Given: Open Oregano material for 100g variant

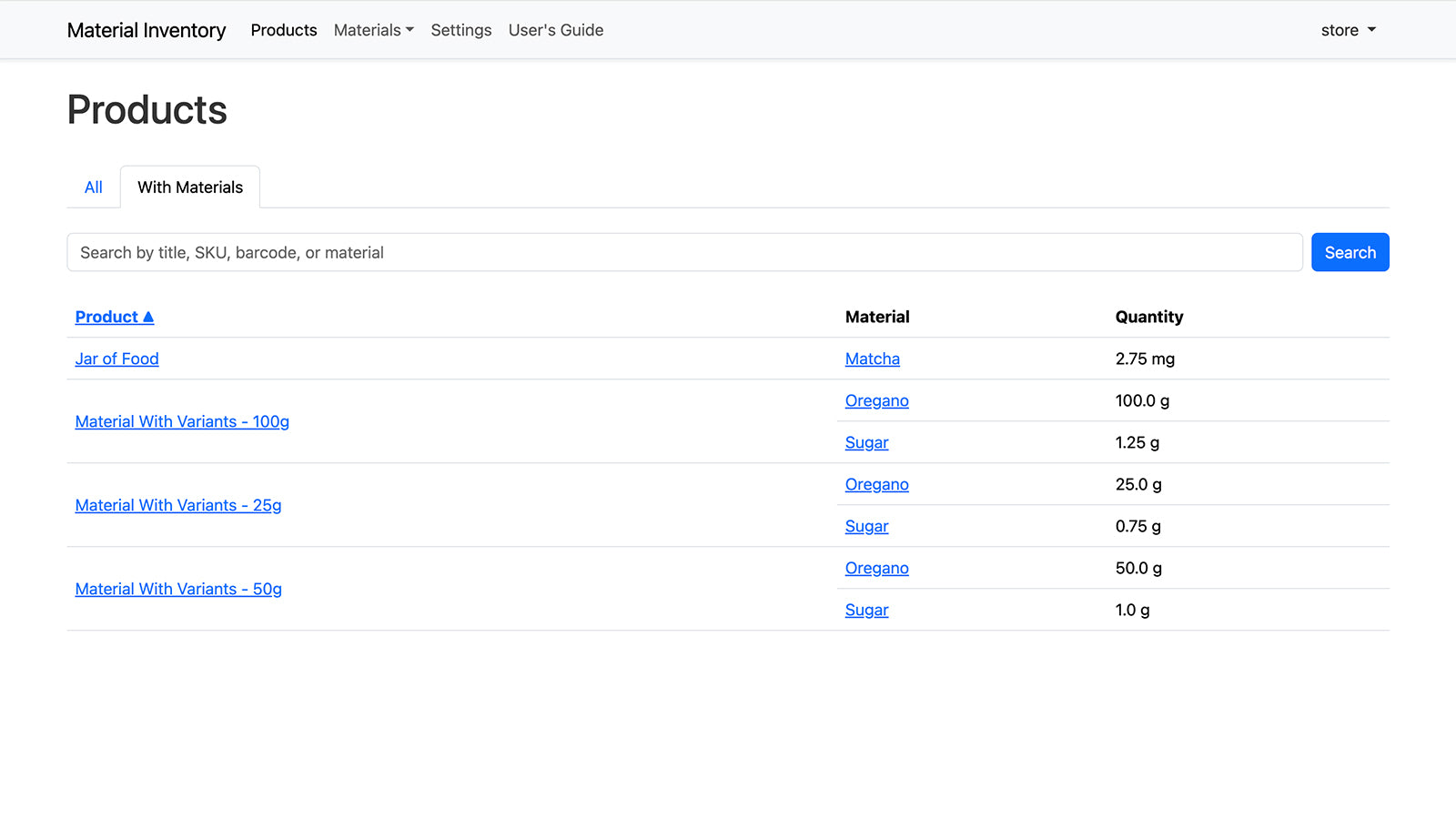Looking at the screenshot, I should coord(876,400).
